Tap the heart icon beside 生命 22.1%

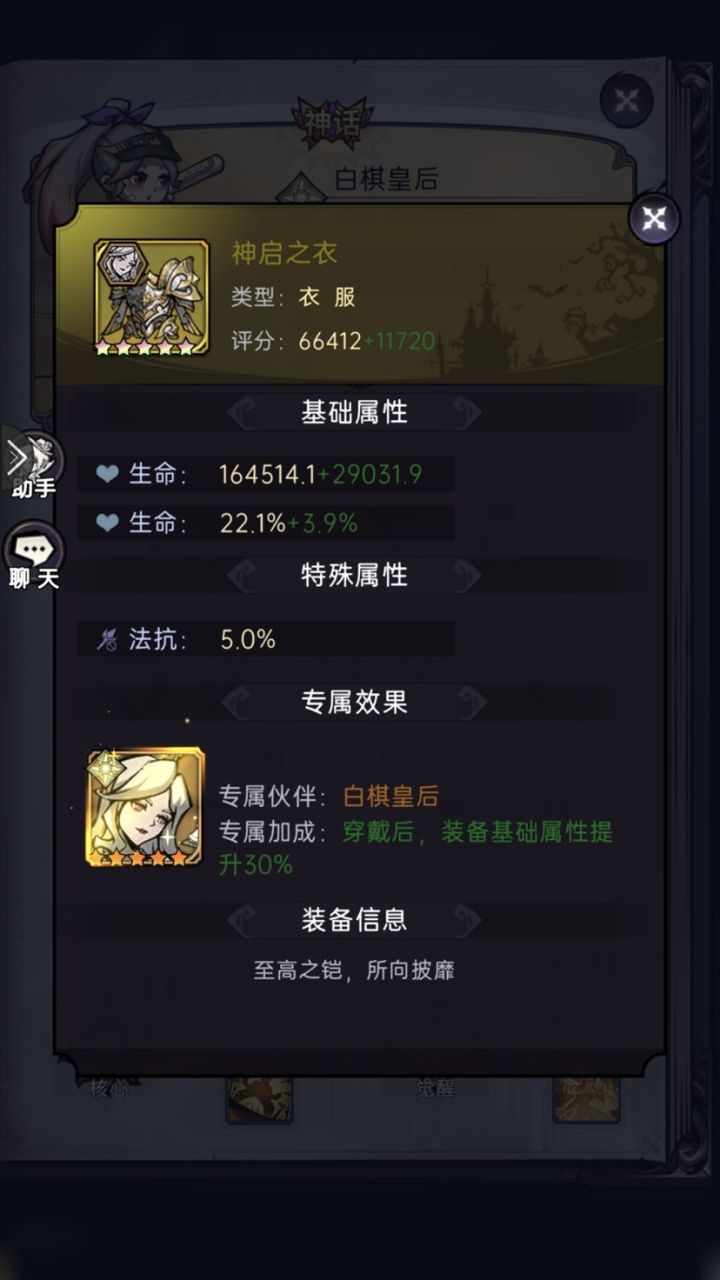pyautogui.click(x=107, y=522)
